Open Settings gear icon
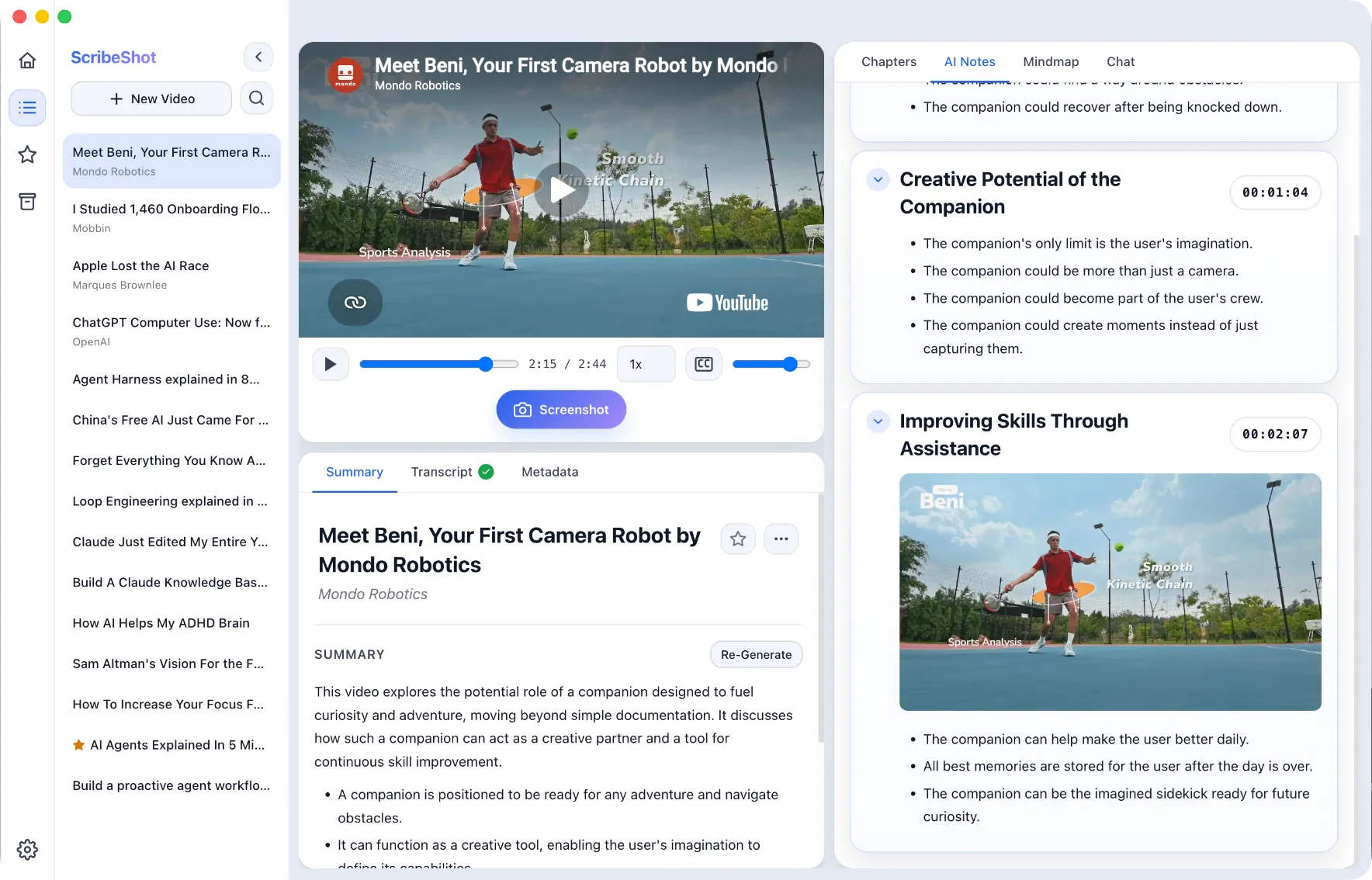The image size is (1372, 880). click(27, 850)
